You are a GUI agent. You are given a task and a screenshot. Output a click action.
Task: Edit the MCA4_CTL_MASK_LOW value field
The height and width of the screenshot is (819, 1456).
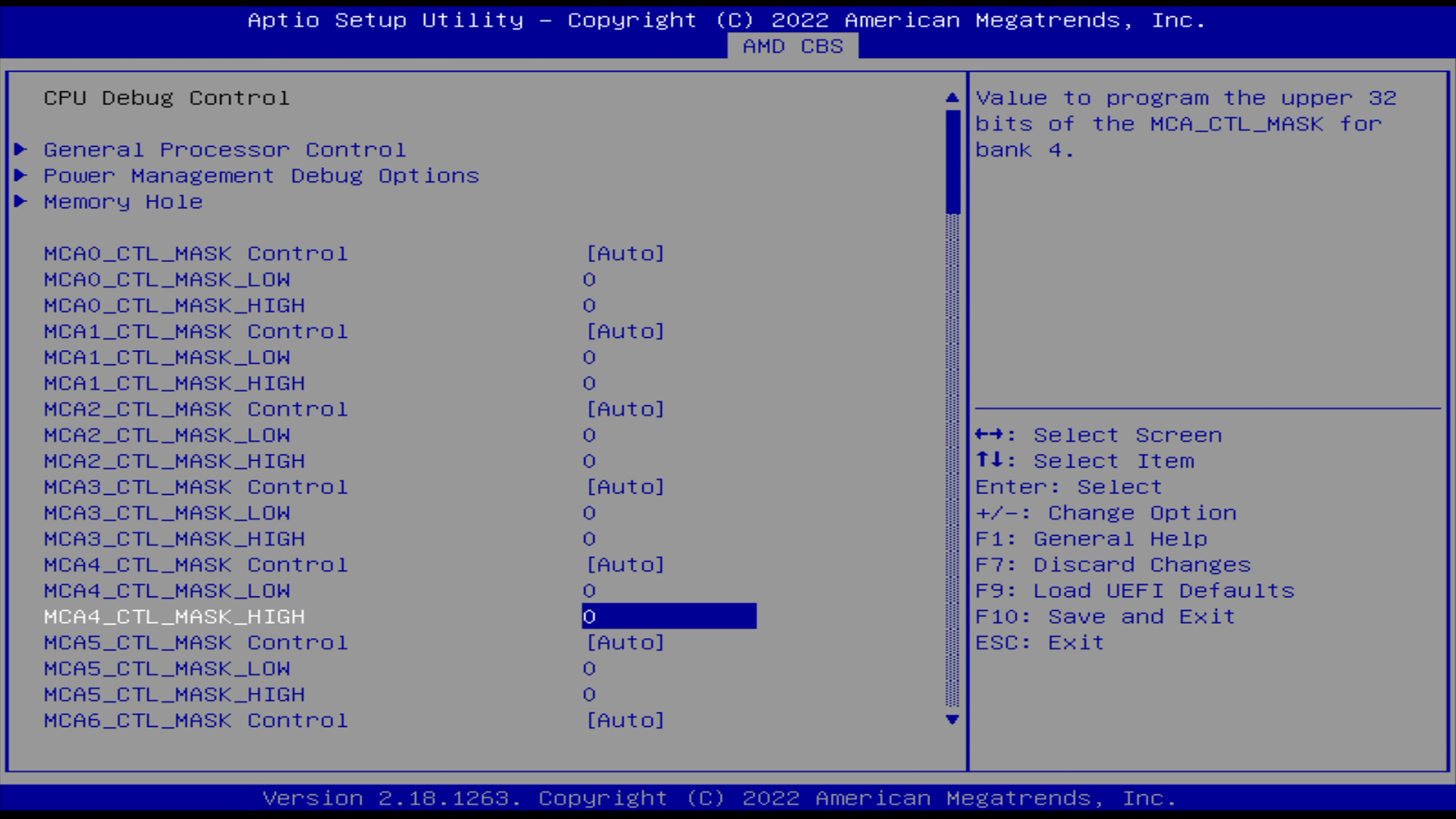pyautogui.click(x=589, y=591)
